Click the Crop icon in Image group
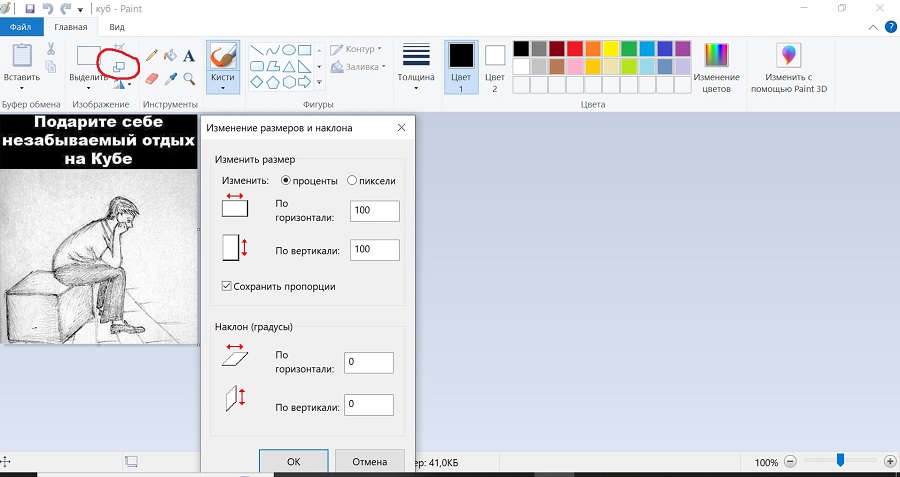Screen dimensions: 900x477 point(119,48)
